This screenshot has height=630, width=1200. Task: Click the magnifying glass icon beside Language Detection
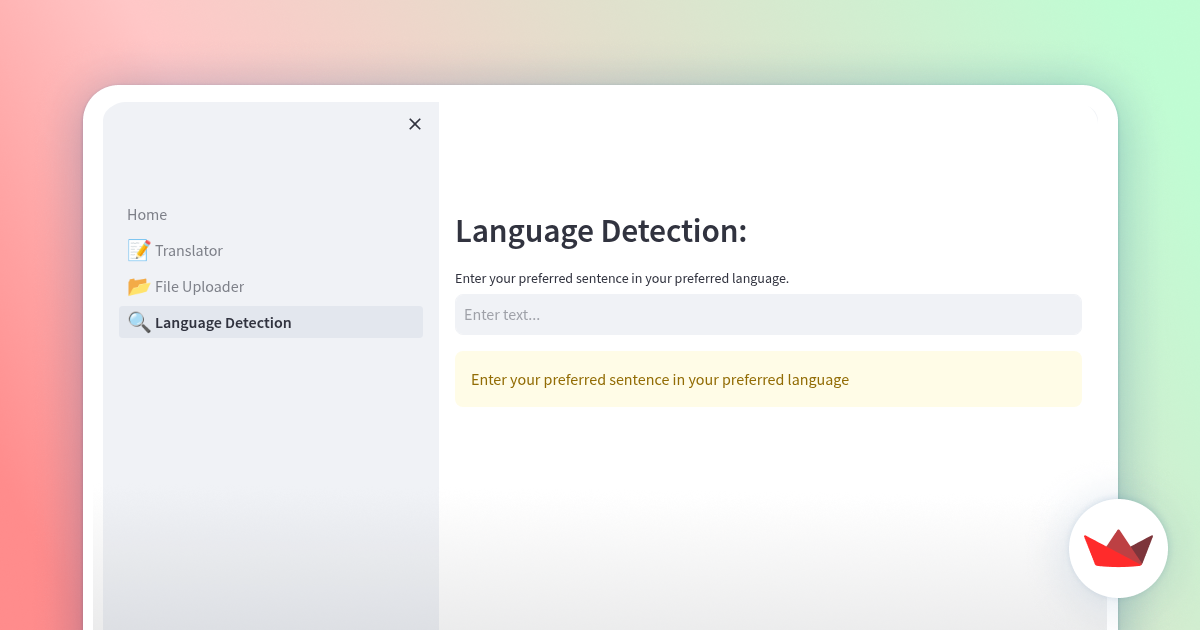[139, 322]
